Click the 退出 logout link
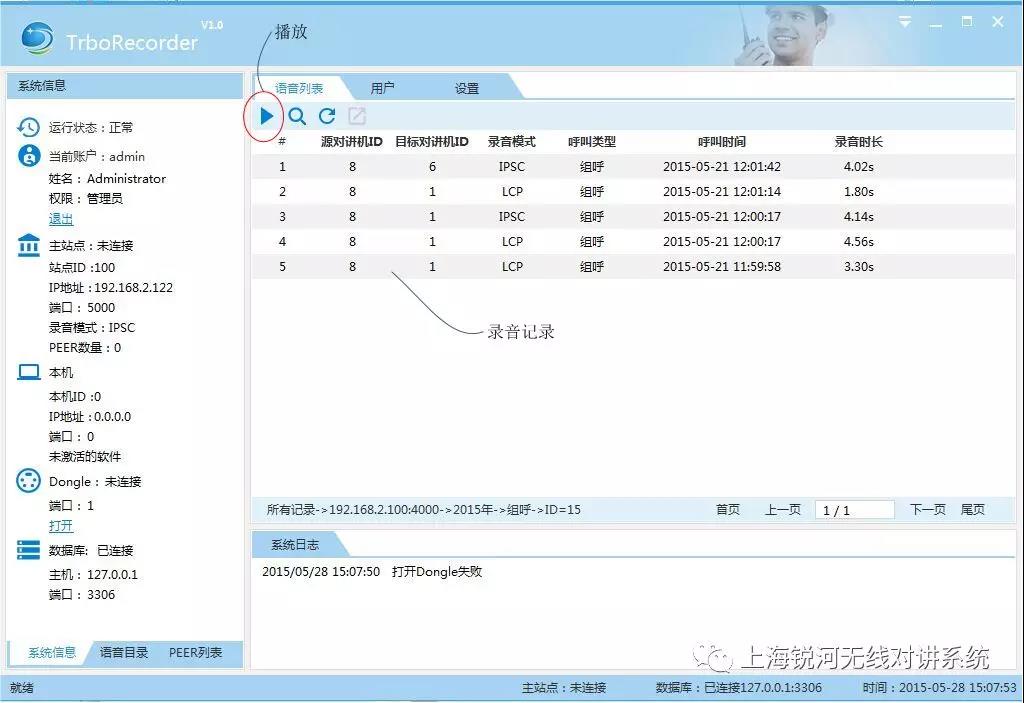The image size is (1024, 703). (61, 219)
